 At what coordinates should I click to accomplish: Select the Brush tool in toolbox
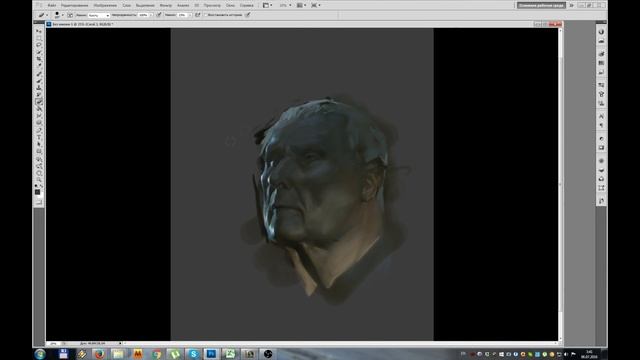[39, 80]
